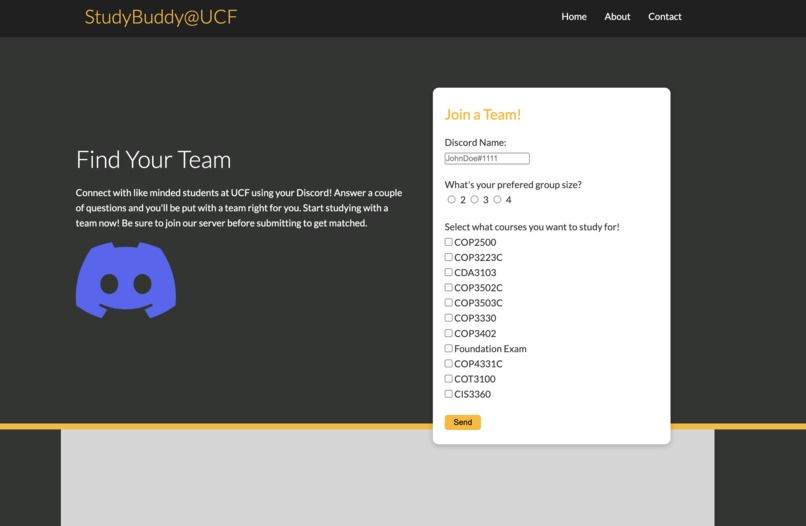Select group size 3 radio button

474,199
